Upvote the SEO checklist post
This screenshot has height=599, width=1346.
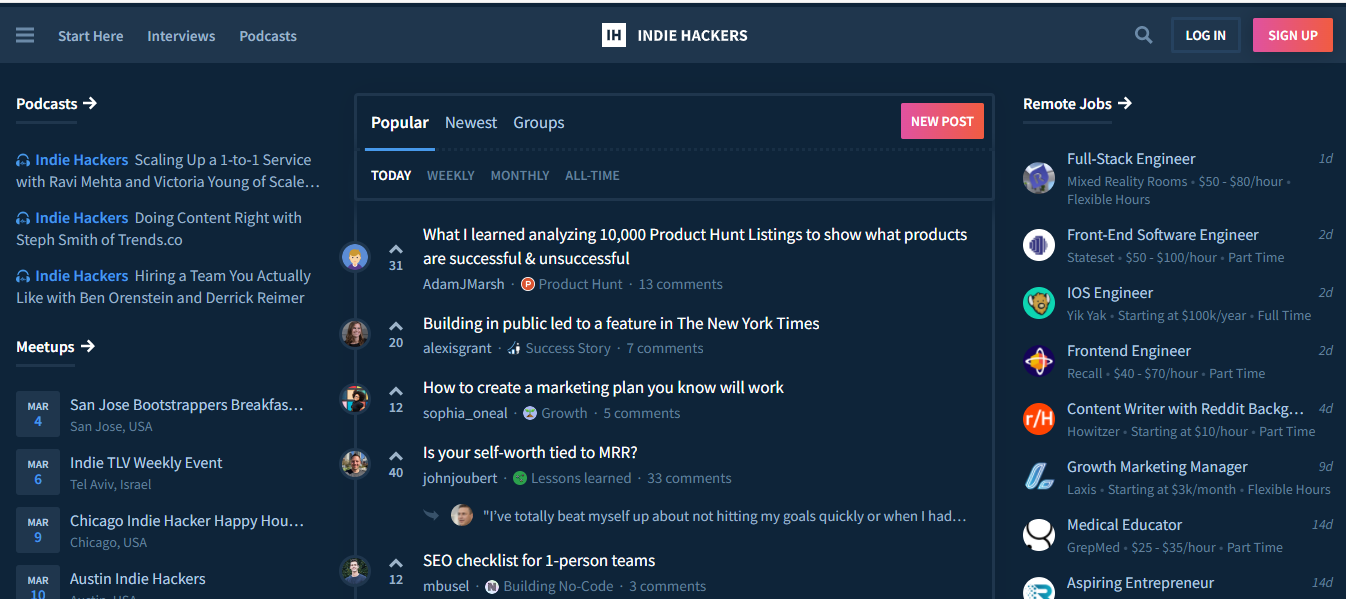pos(396,563)
